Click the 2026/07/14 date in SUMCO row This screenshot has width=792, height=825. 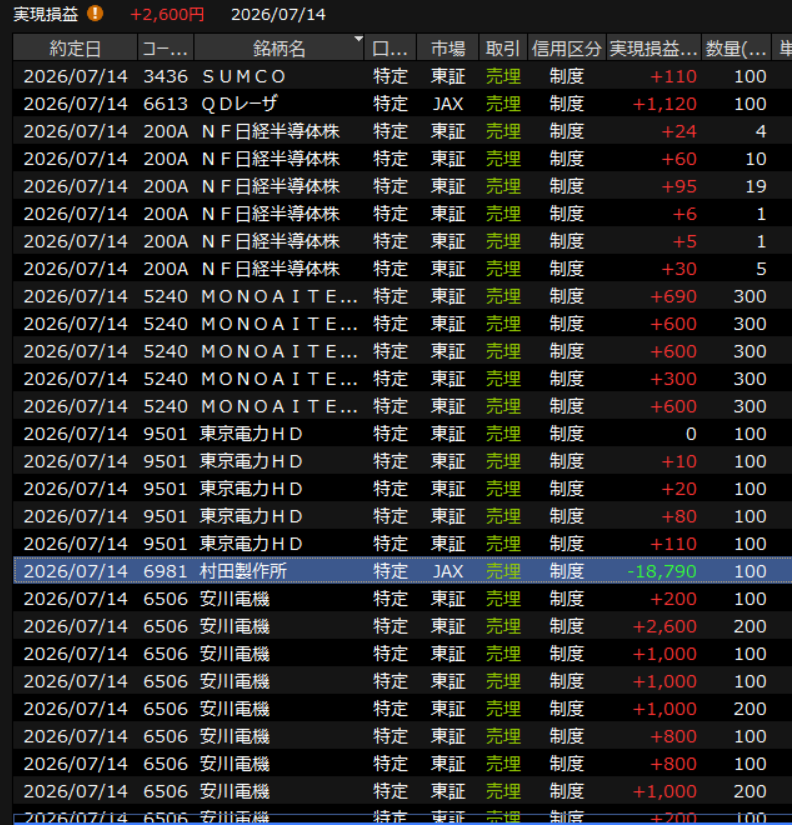coord(75,76)
